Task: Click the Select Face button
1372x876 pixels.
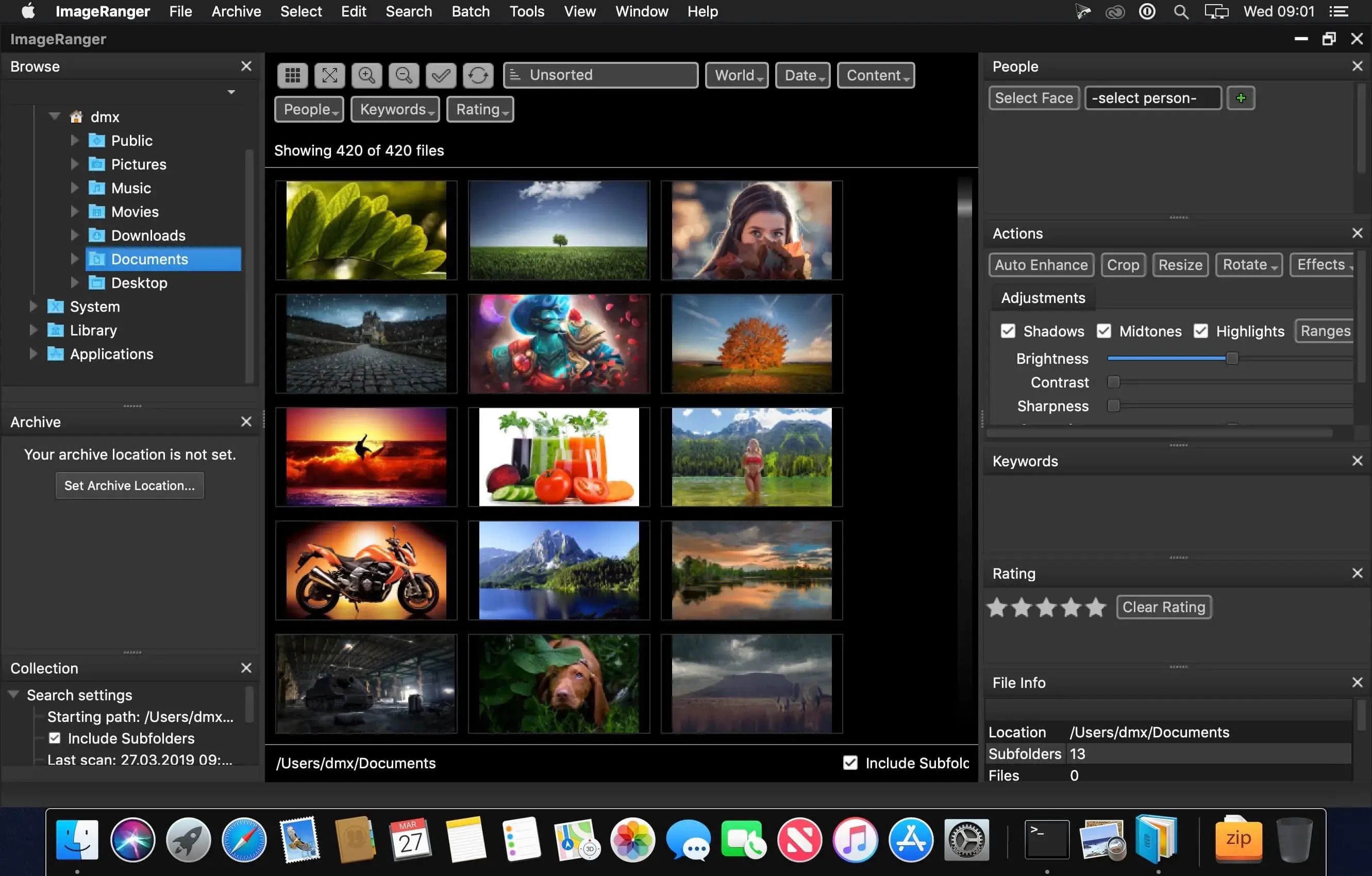Action: (x=1034, y=97)
